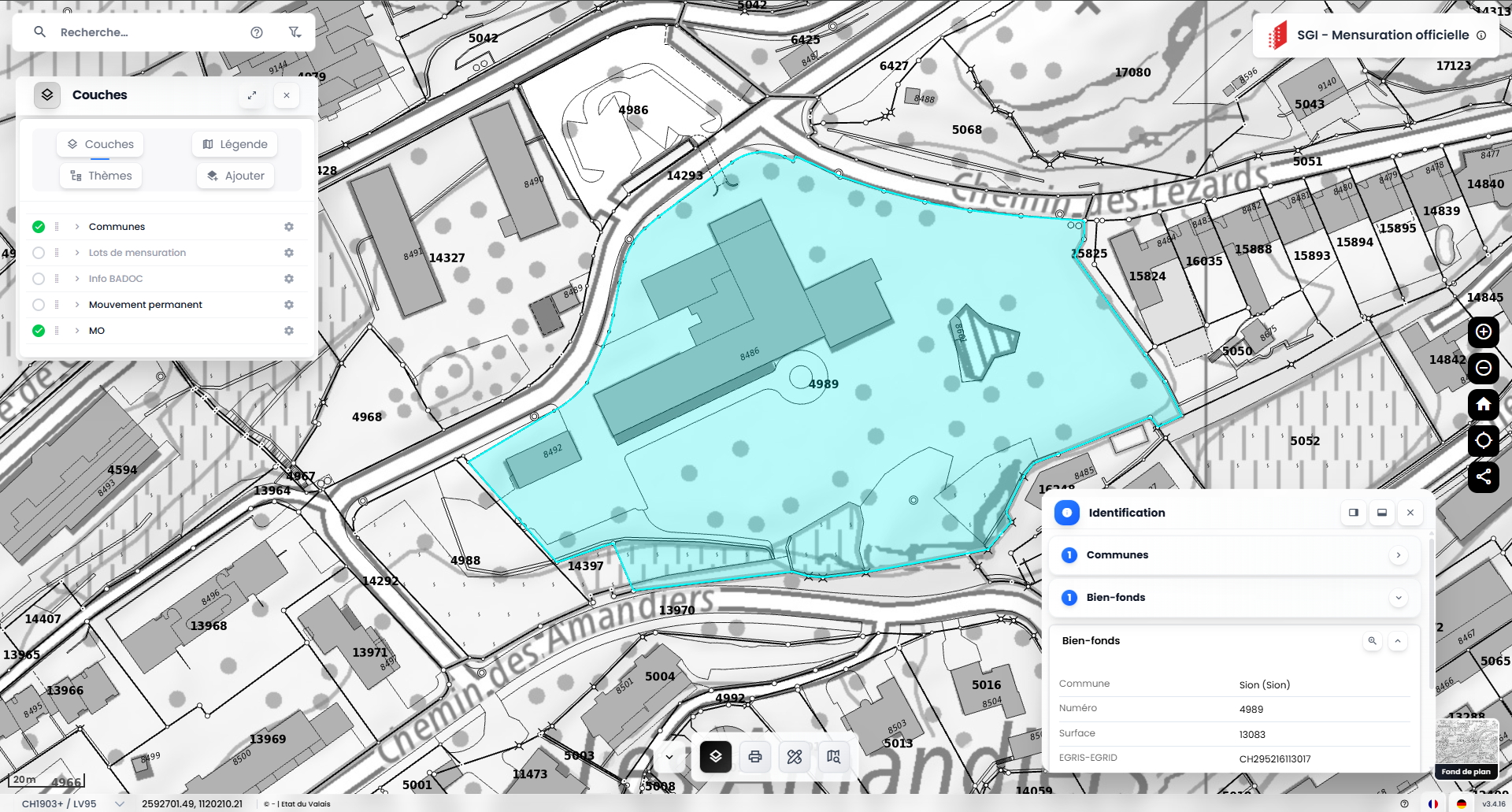Click the Ajouter button
The height and width of the screenshot is (812, 1512).
click(235, 176)
